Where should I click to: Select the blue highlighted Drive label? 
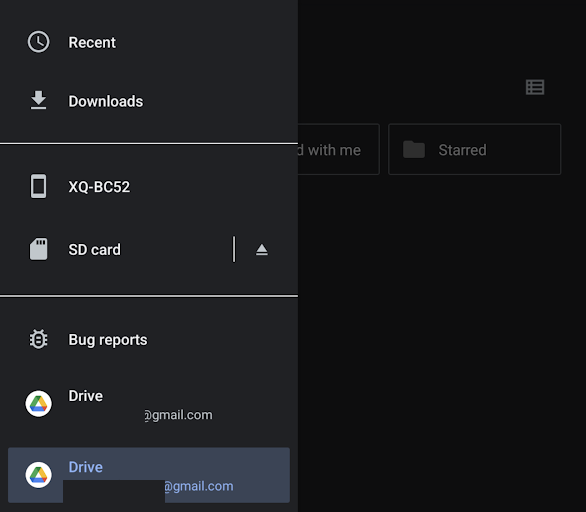pyautogui.click(x=85, y=467)
